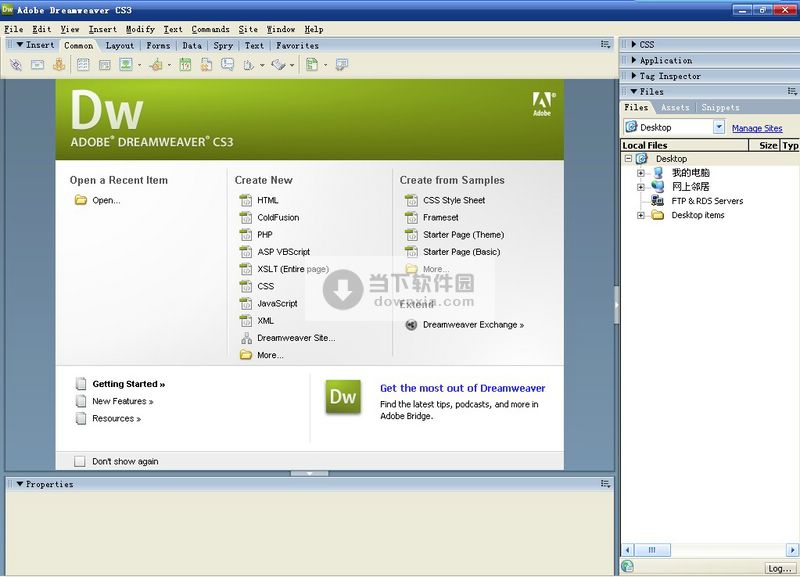Click the Insert Table icon
The height and width of the screenshot is (577, 800).
tap(83, 65)
